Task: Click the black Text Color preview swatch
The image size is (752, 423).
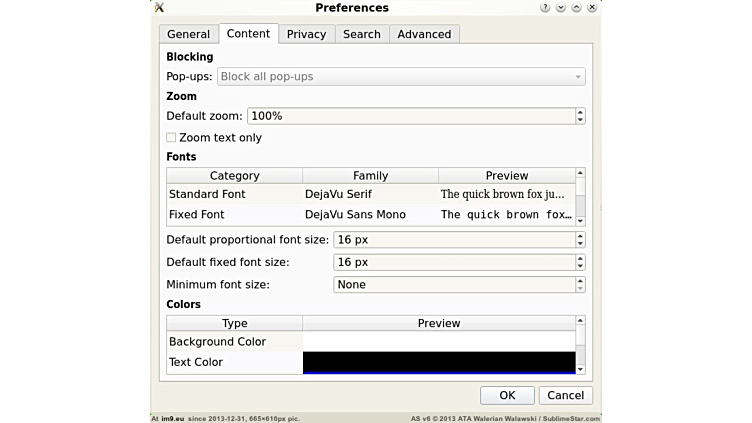Action: point(438,362)
